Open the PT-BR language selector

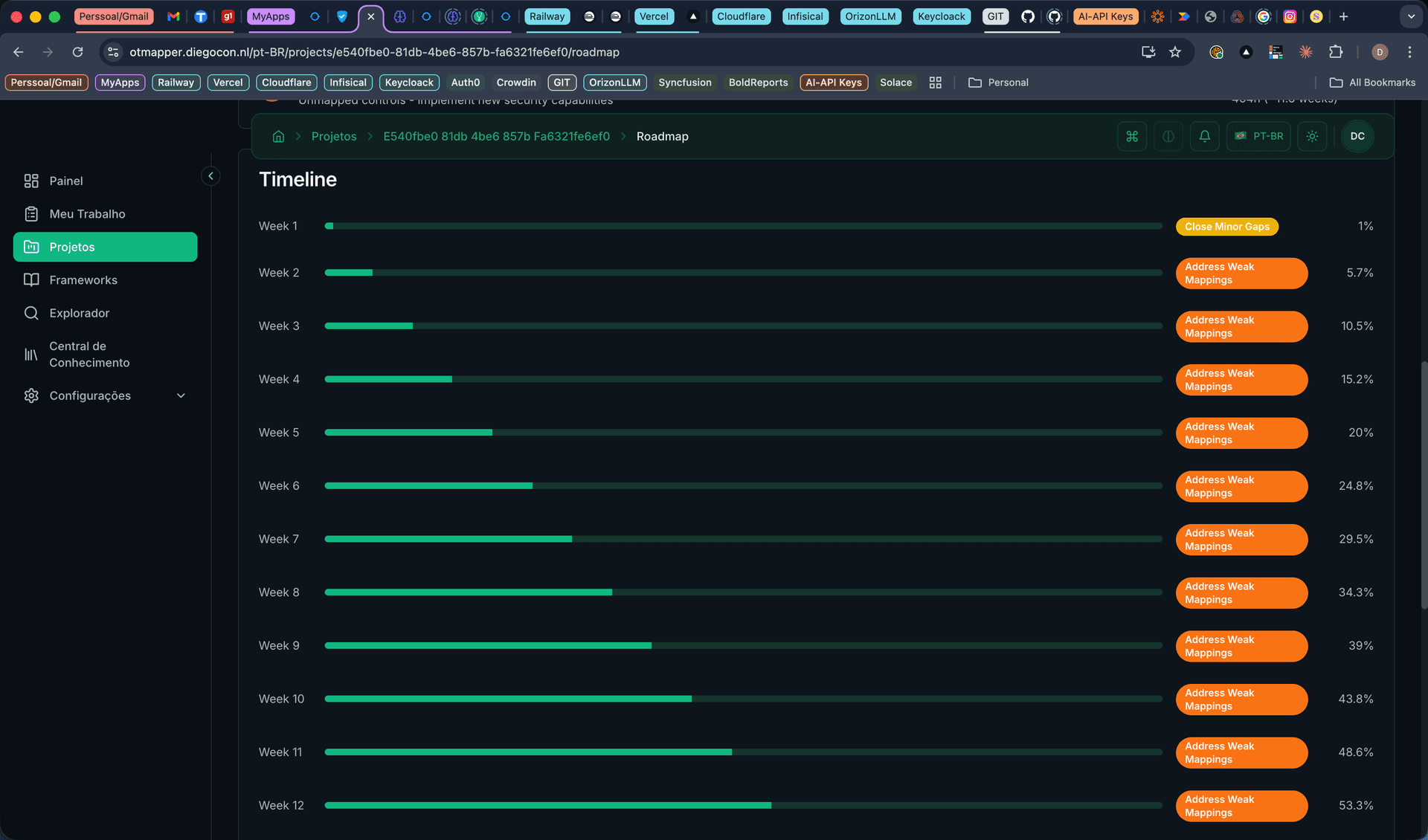click(x=1258, y=136)
